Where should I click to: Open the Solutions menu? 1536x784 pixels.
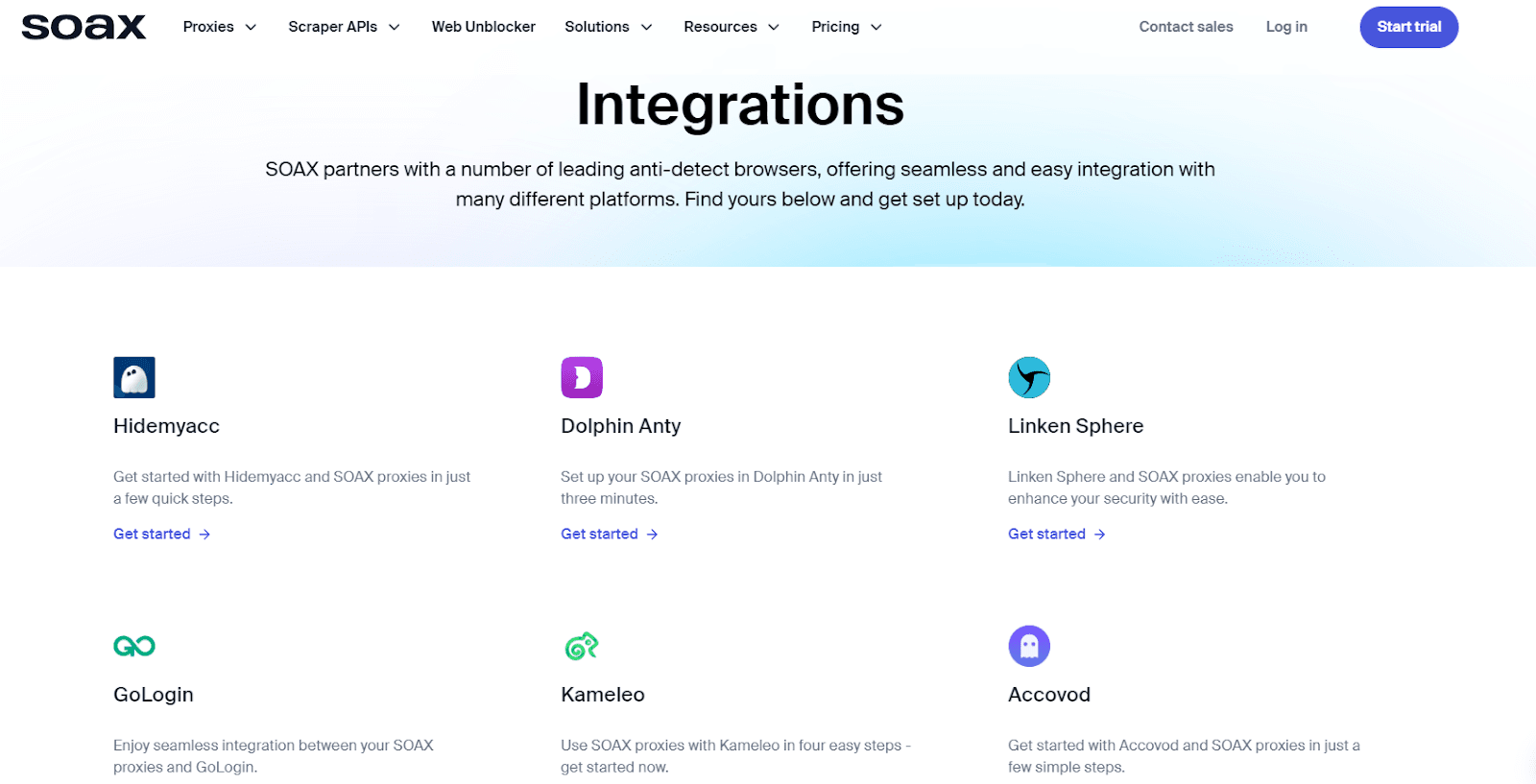(597, 27)
